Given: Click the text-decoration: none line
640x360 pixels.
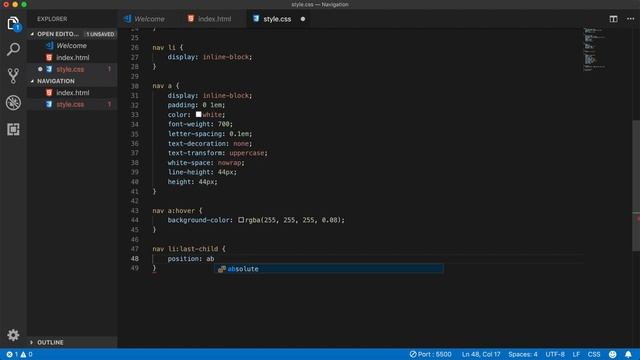Looking at the screenshot, I should [210, 143].
